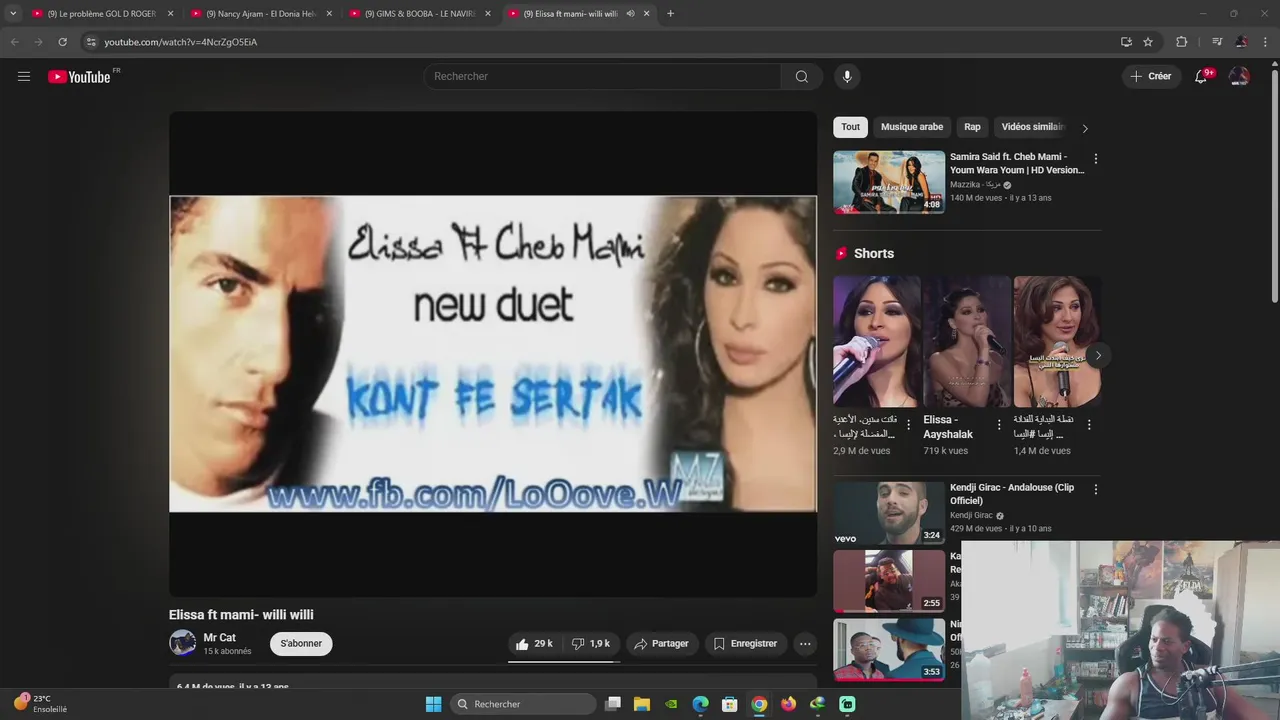Screen dimensions: 1280x720
Task: Select the Rap filter chip
Action: click(972, 127)
